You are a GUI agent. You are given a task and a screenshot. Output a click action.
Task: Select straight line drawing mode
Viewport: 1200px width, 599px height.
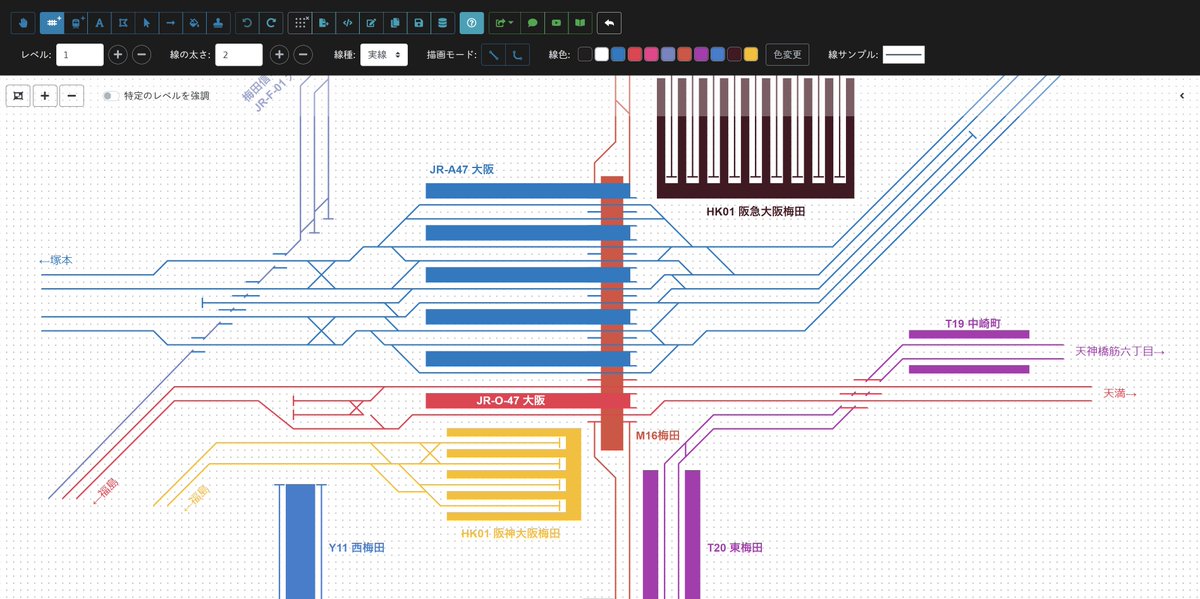point(493,55)
